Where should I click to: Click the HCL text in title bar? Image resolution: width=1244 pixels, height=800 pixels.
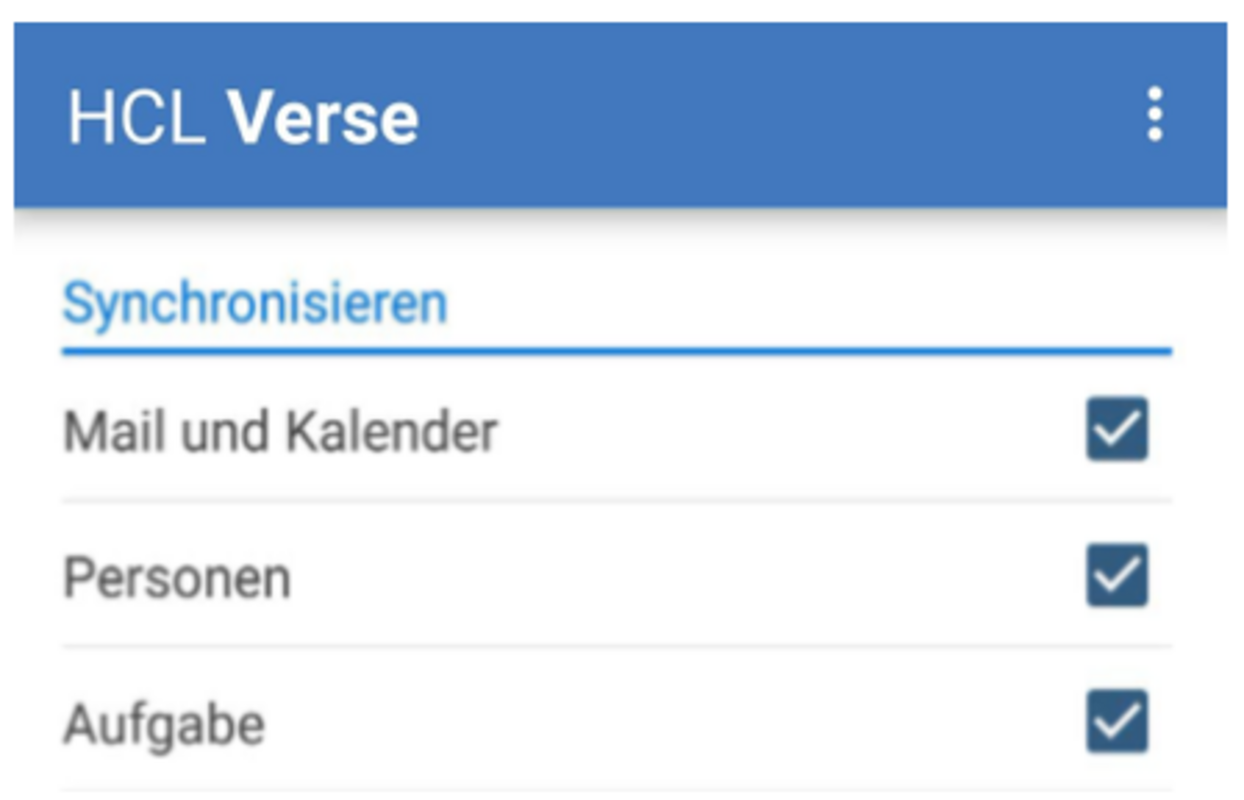click(x=137, y=118)
